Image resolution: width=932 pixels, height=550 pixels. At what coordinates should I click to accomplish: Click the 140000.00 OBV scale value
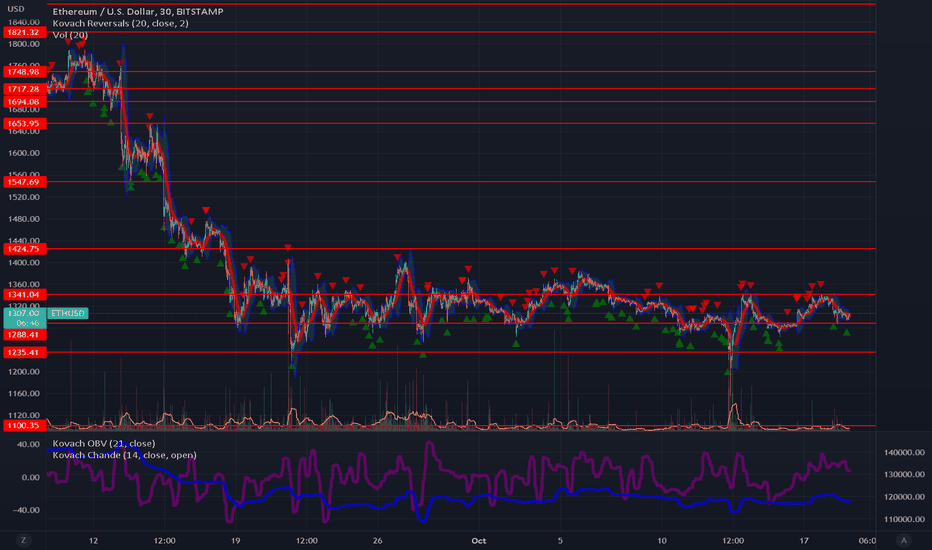[904, 452]
